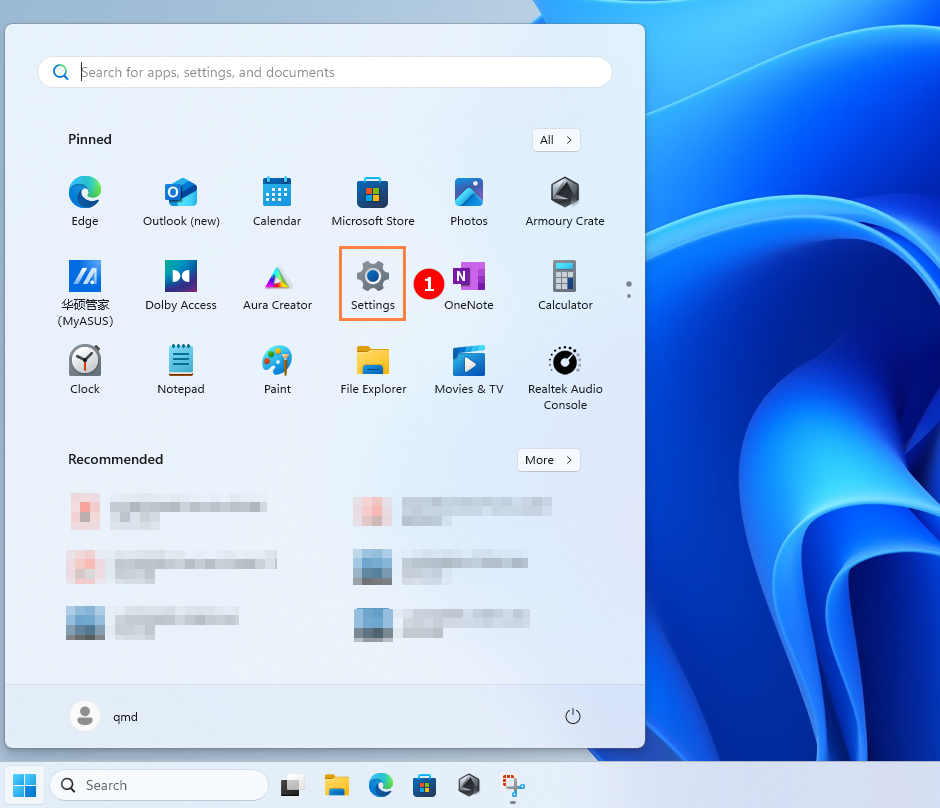Viewport: 940px width, 808px height.
Task: Expand recommendations with the More button
Action: [549, 460]
